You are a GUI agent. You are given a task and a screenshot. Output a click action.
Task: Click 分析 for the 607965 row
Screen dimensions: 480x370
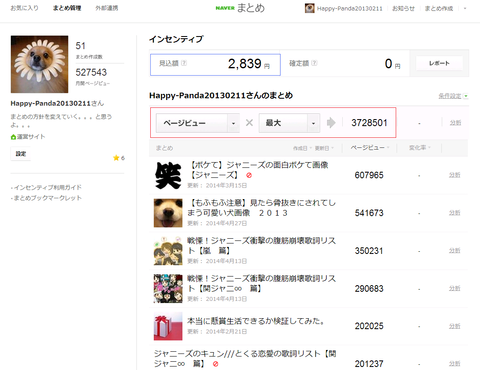(455, 175)
